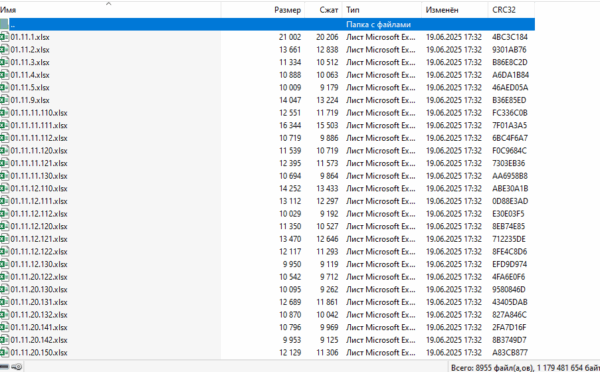Viewport: 600px width, 372px height.
Task: Click the Excel icon of 01.11.12.111.xlsx
Action: click(4, 201)
